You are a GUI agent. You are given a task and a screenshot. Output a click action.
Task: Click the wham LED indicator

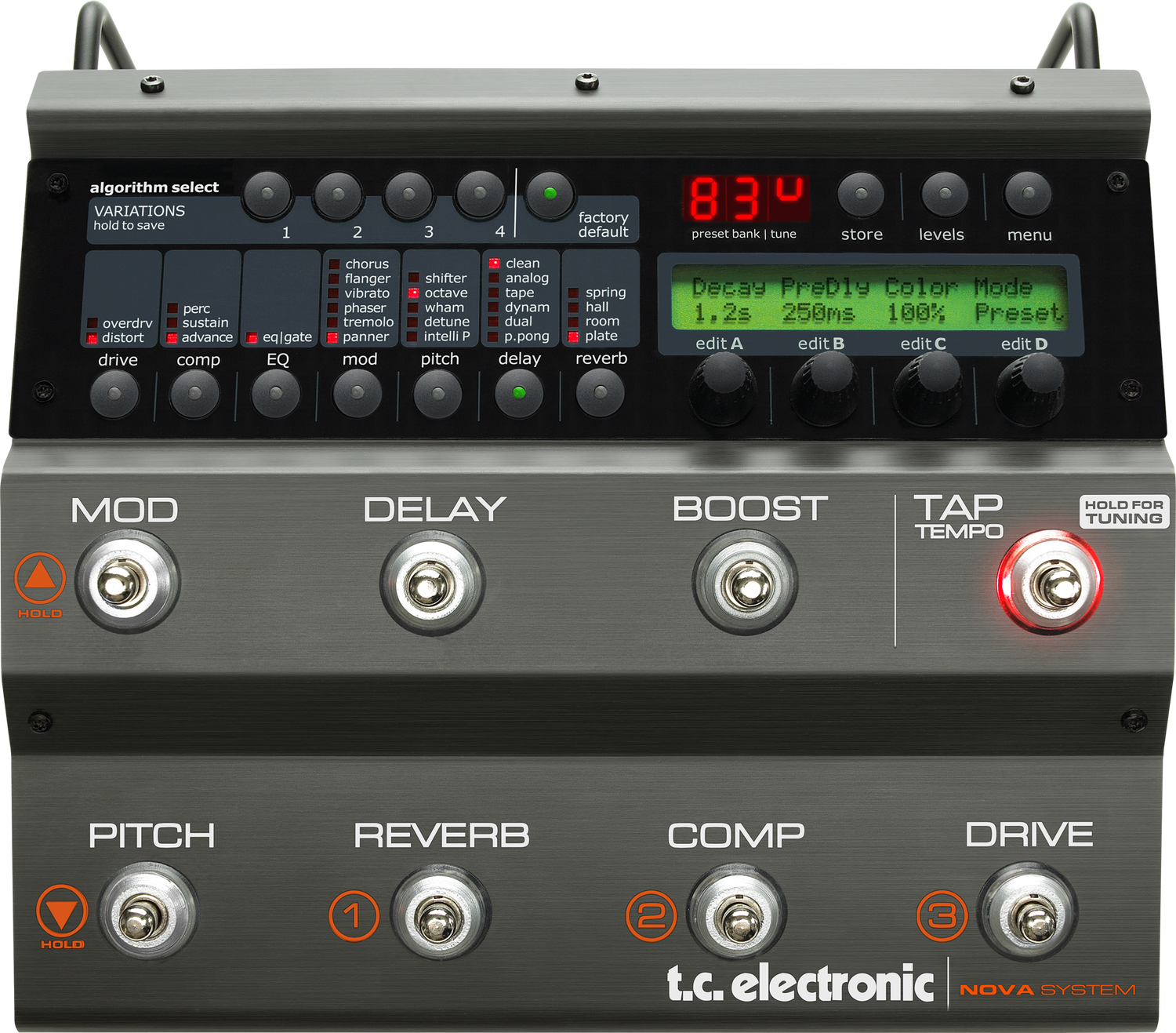(413, 307)
